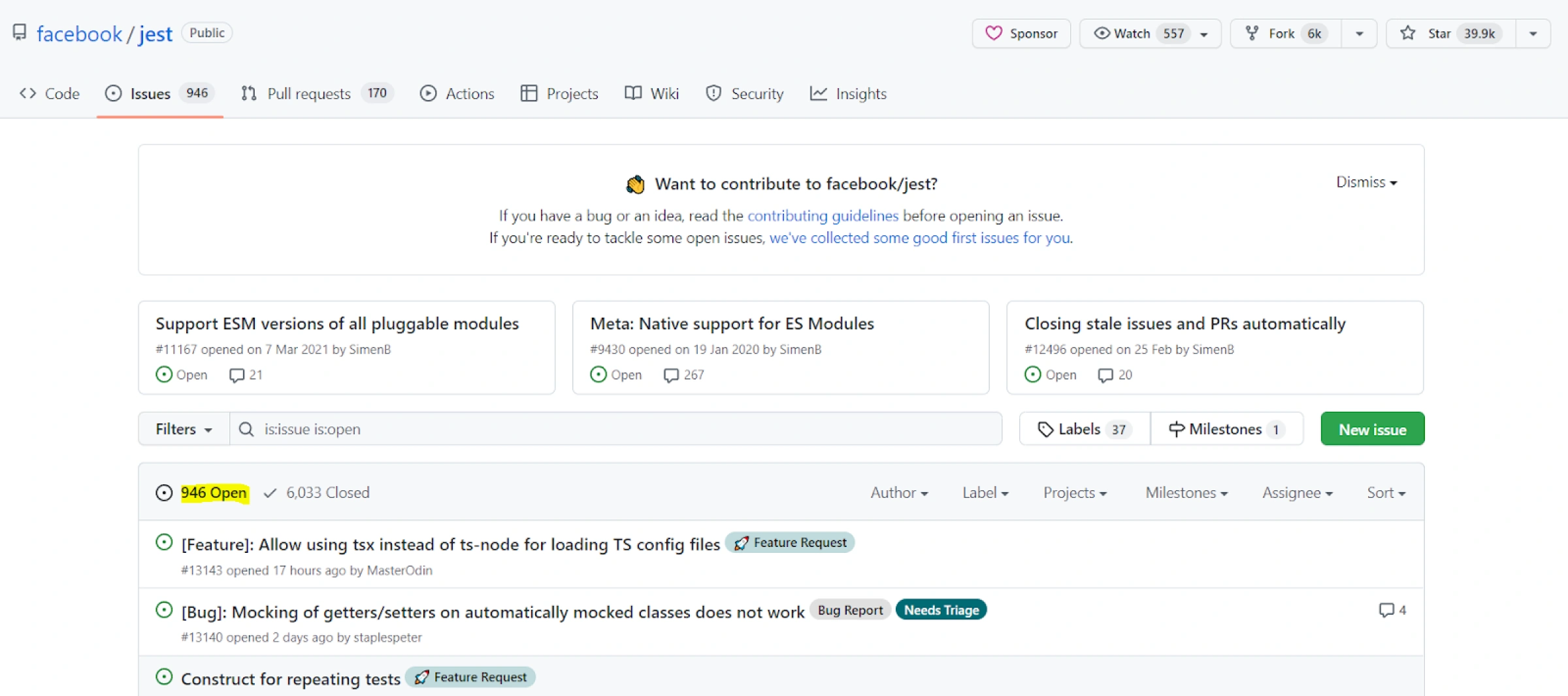Click the Fork icon button
This screenshot has width=1568, height=696.
coord(1252,33)
